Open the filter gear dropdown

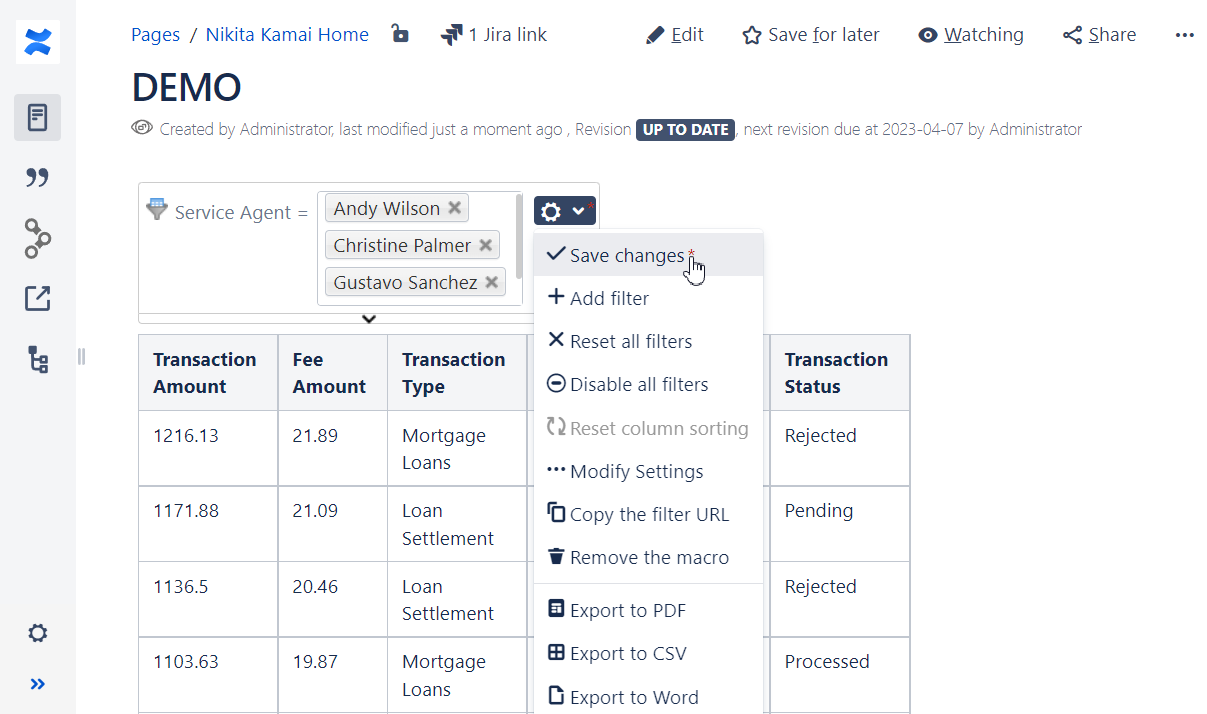pos(564,211)
